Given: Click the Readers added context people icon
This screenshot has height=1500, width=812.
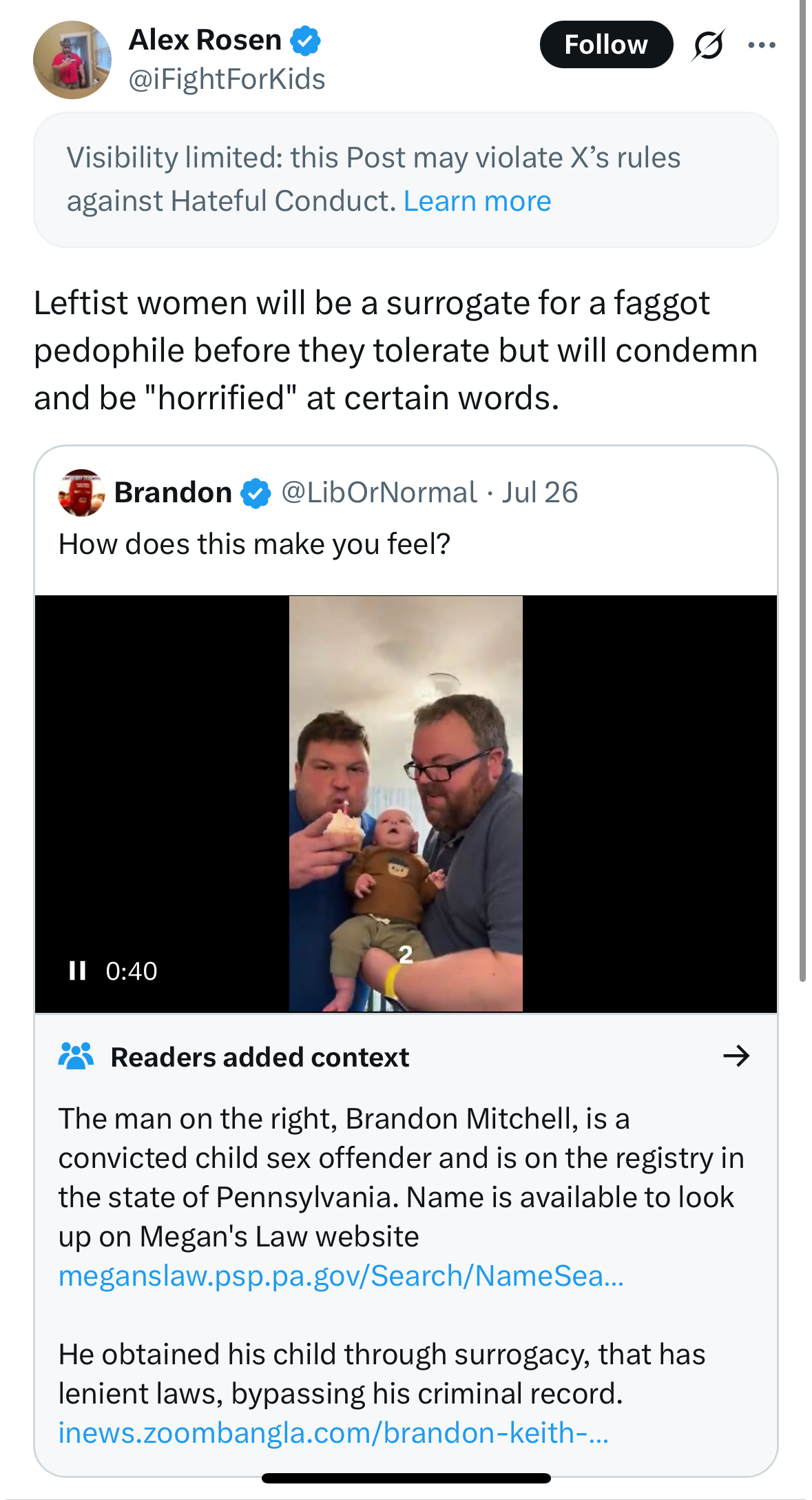Looking at the screenshot, I should (x=76, y=1056).
